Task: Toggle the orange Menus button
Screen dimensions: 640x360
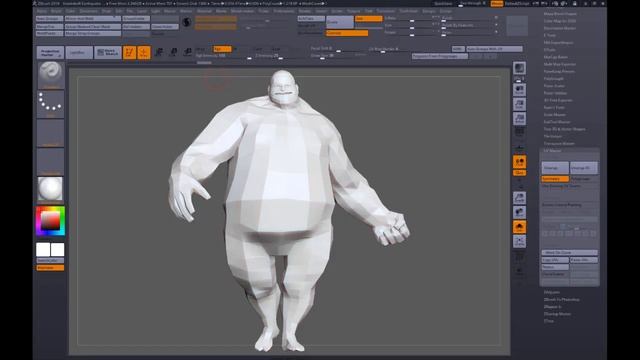Action: [x=497, y=4]
